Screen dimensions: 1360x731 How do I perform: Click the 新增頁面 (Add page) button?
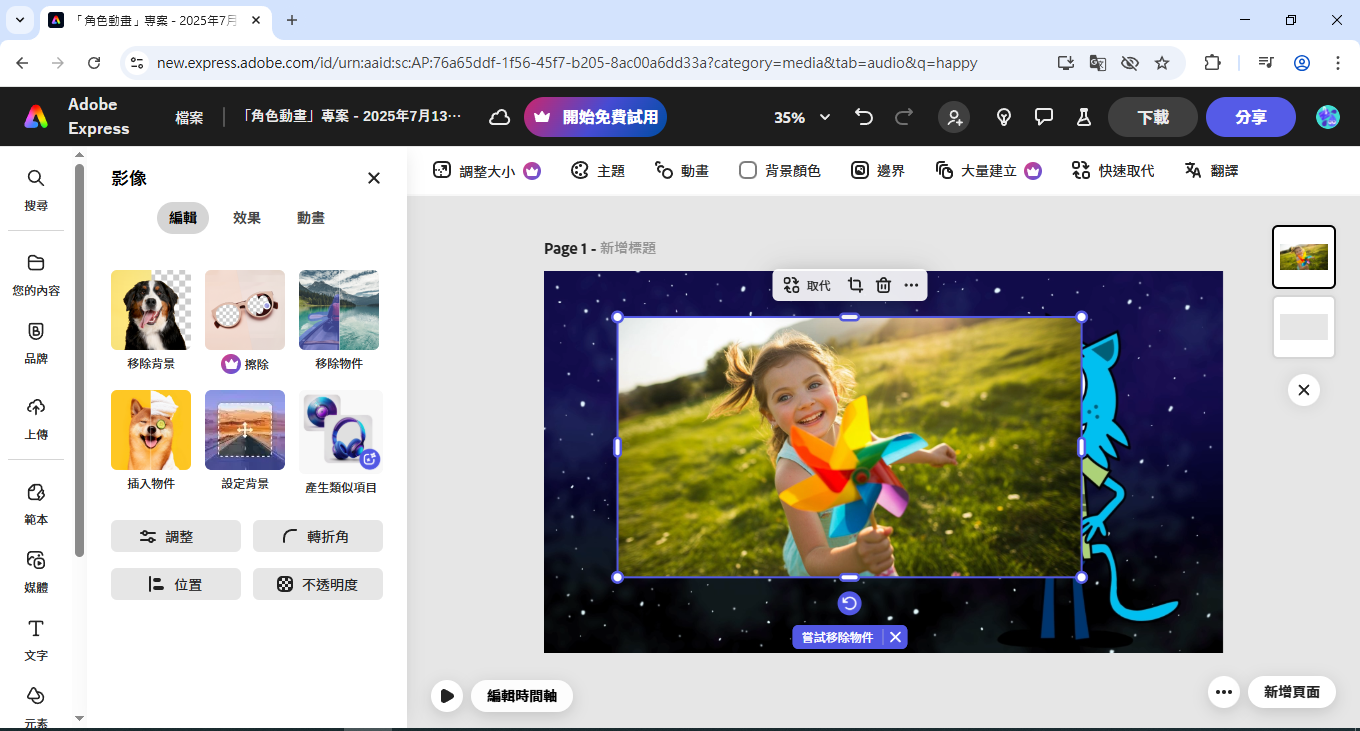[1291, 692]
